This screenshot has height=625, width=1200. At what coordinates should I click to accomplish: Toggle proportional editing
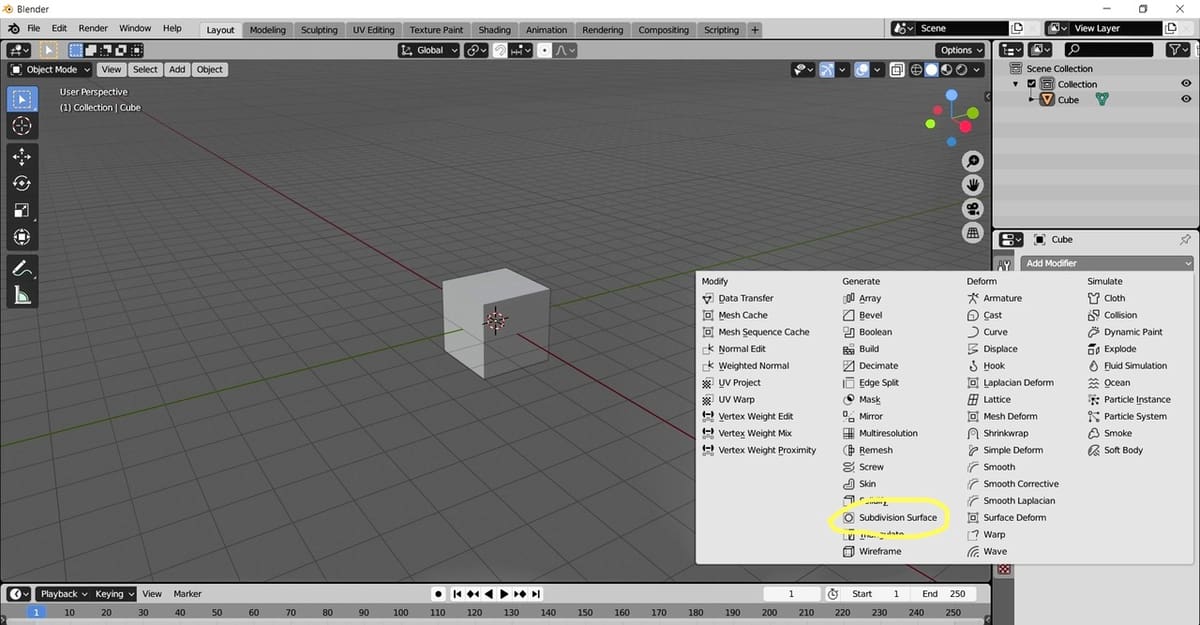544,50
